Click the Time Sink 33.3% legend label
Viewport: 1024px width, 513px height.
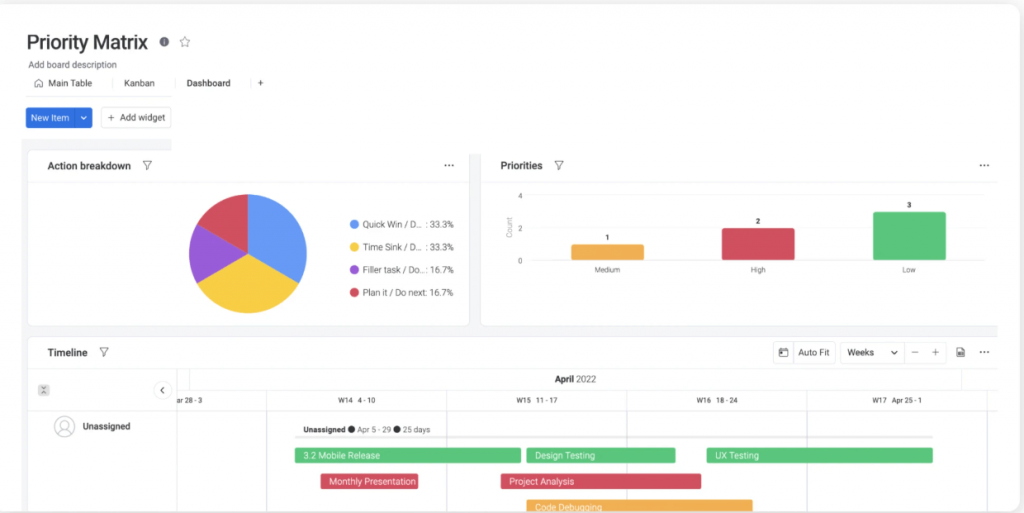408,247
